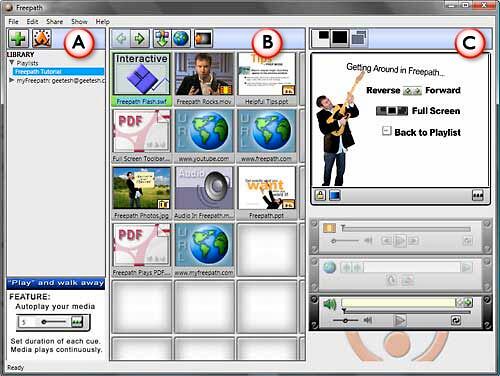Click the green speaker icon in audio panel
The height and width of the screenshot is (376, 500).
point(330,304)
